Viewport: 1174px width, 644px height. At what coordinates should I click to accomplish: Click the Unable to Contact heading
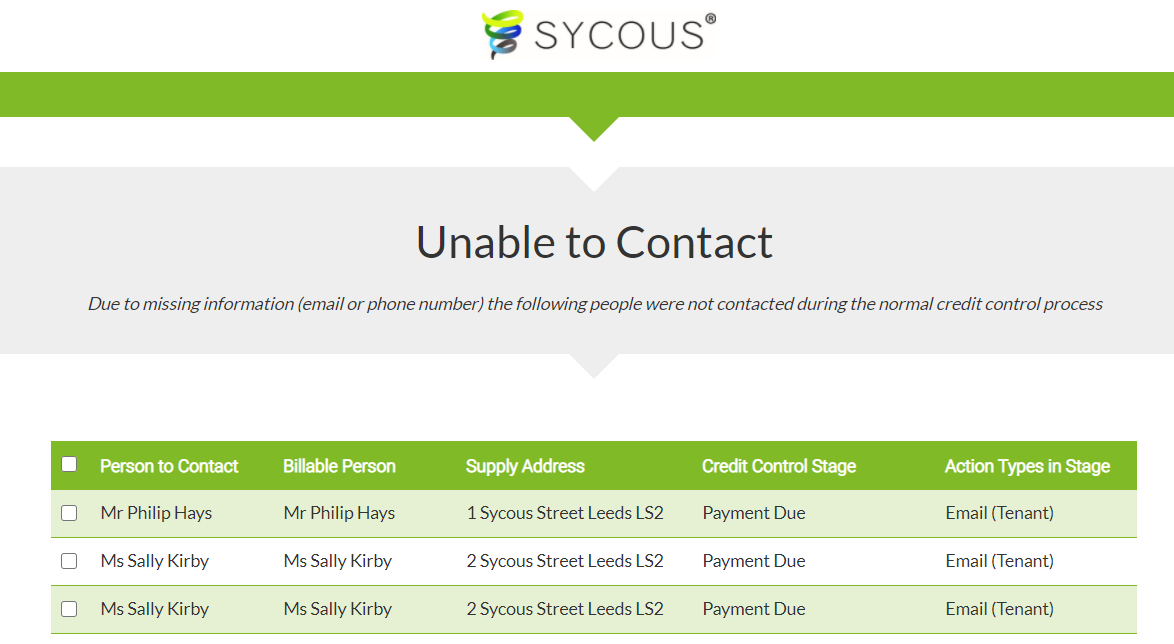coord(594,242)
